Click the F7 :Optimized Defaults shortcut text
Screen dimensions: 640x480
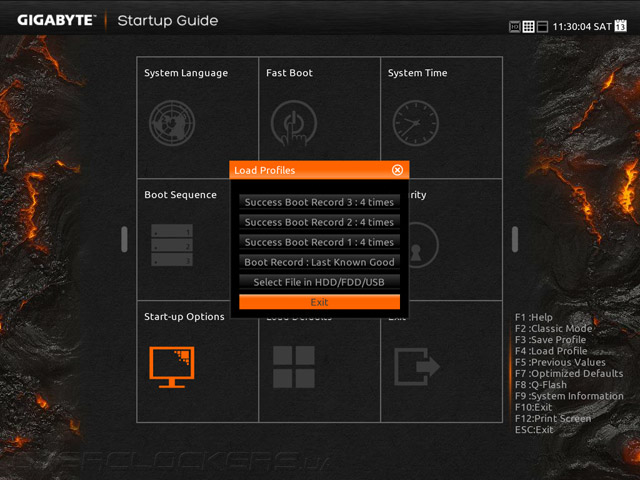tap(569, 373)
